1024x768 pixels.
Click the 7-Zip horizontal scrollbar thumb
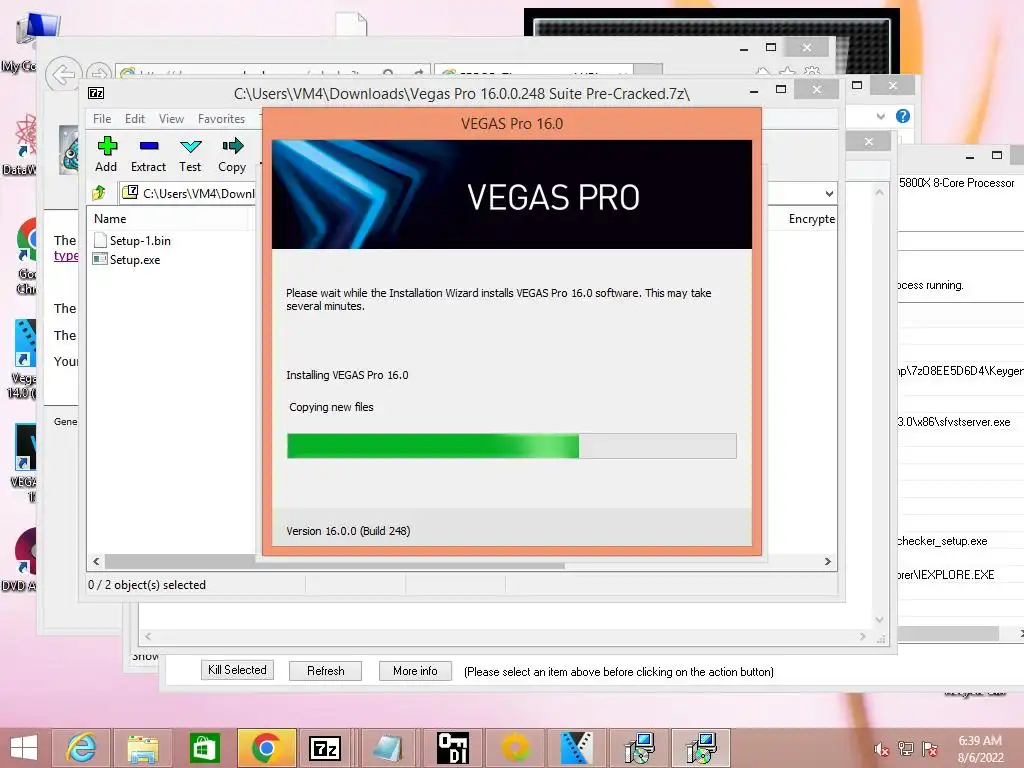click(334, 562)
